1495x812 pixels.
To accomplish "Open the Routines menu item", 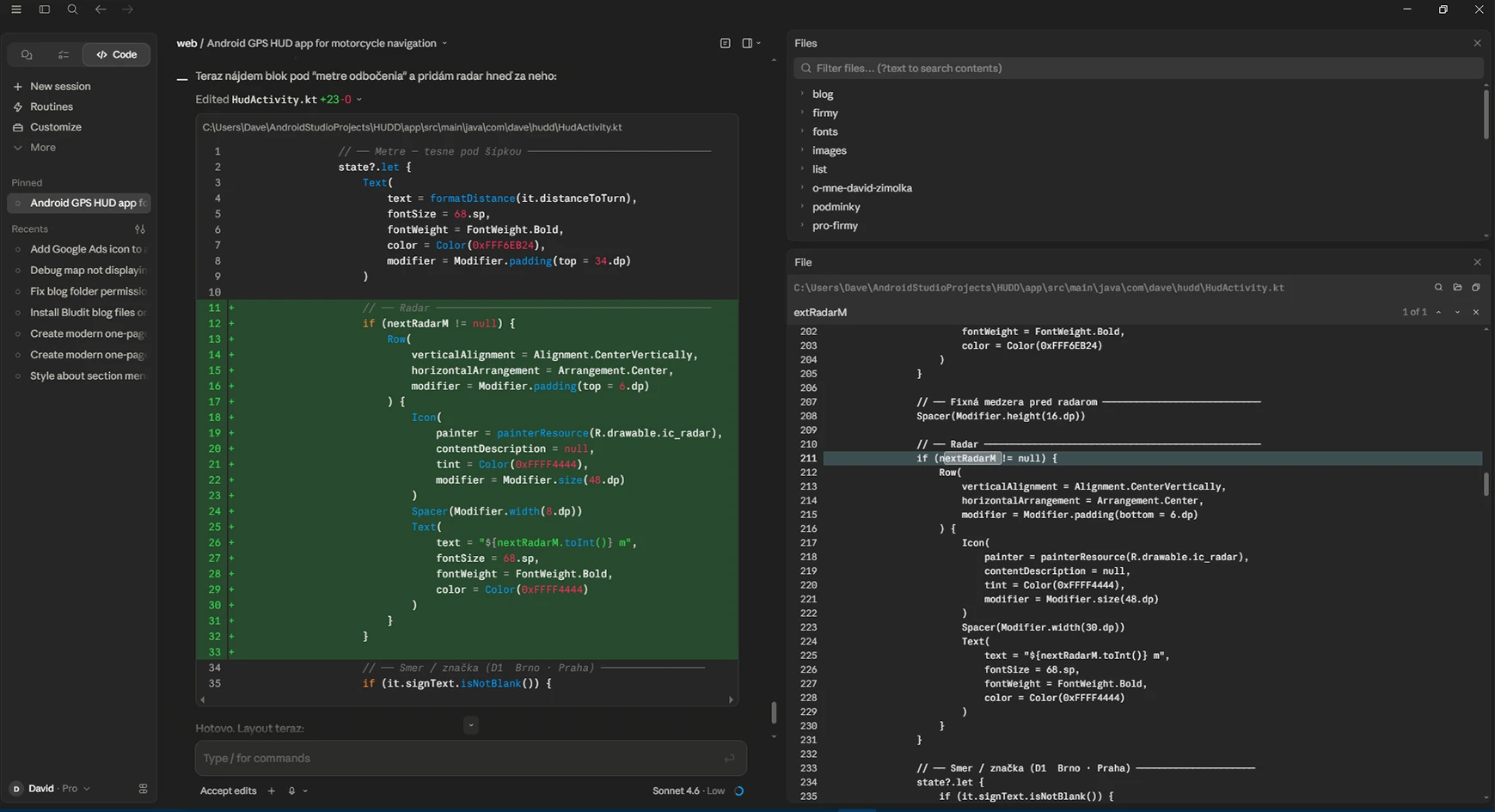I will [51, 107].
